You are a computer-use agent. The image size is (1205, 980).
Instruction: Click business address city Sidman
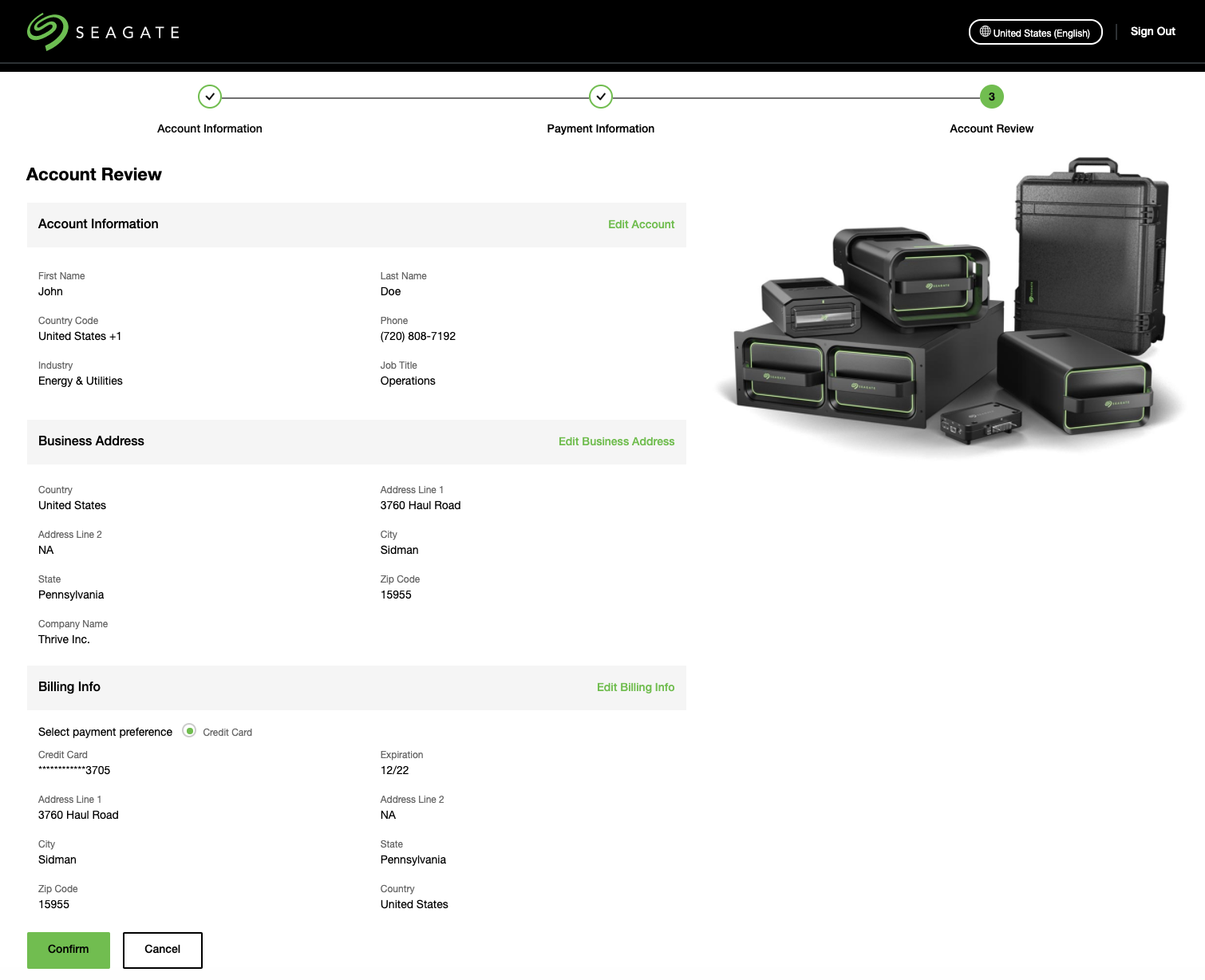pyautogui.click(x=399, y=550)
